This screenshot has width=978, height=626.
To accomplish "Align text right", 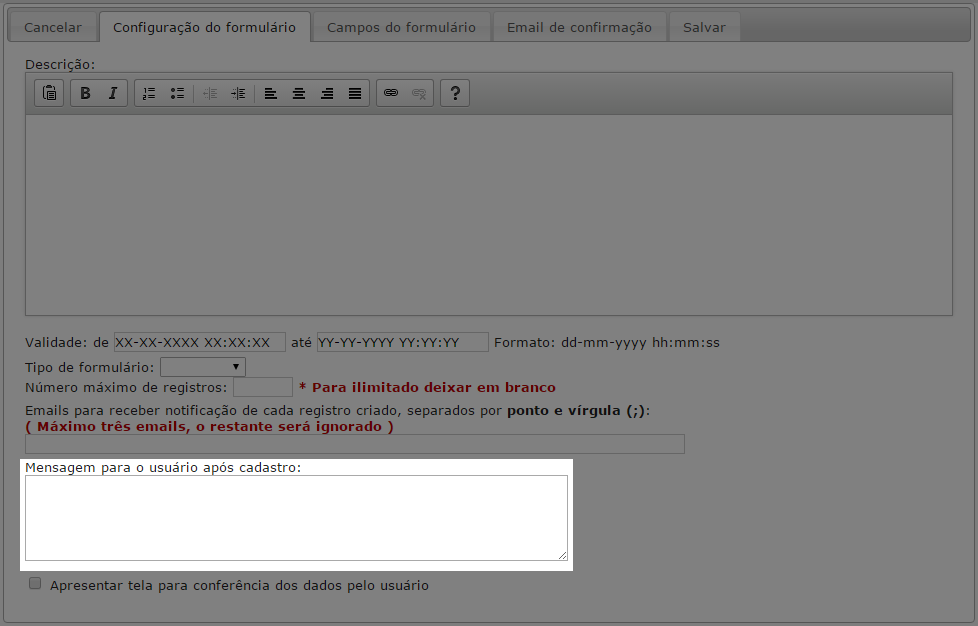I will pos(327,93).
